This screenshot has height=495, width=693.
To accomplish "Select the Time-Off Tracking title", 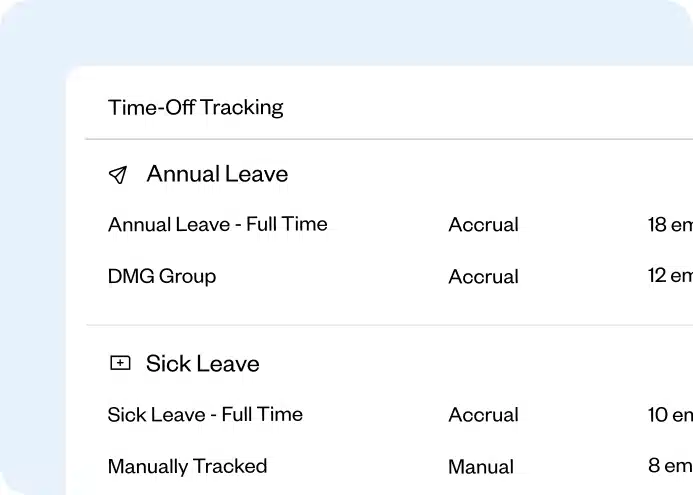I will point(196,107).
